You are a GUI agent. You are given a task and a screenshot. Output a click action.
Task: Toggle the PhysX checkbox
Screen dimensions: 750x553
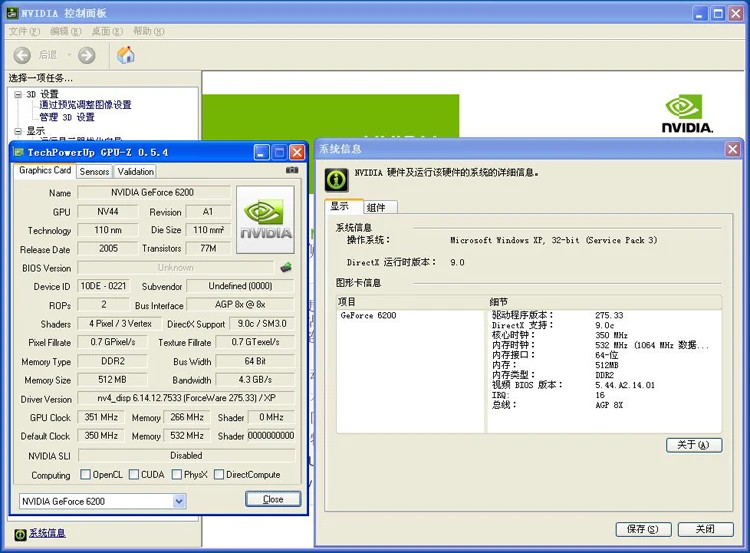(x=176, y=474)
